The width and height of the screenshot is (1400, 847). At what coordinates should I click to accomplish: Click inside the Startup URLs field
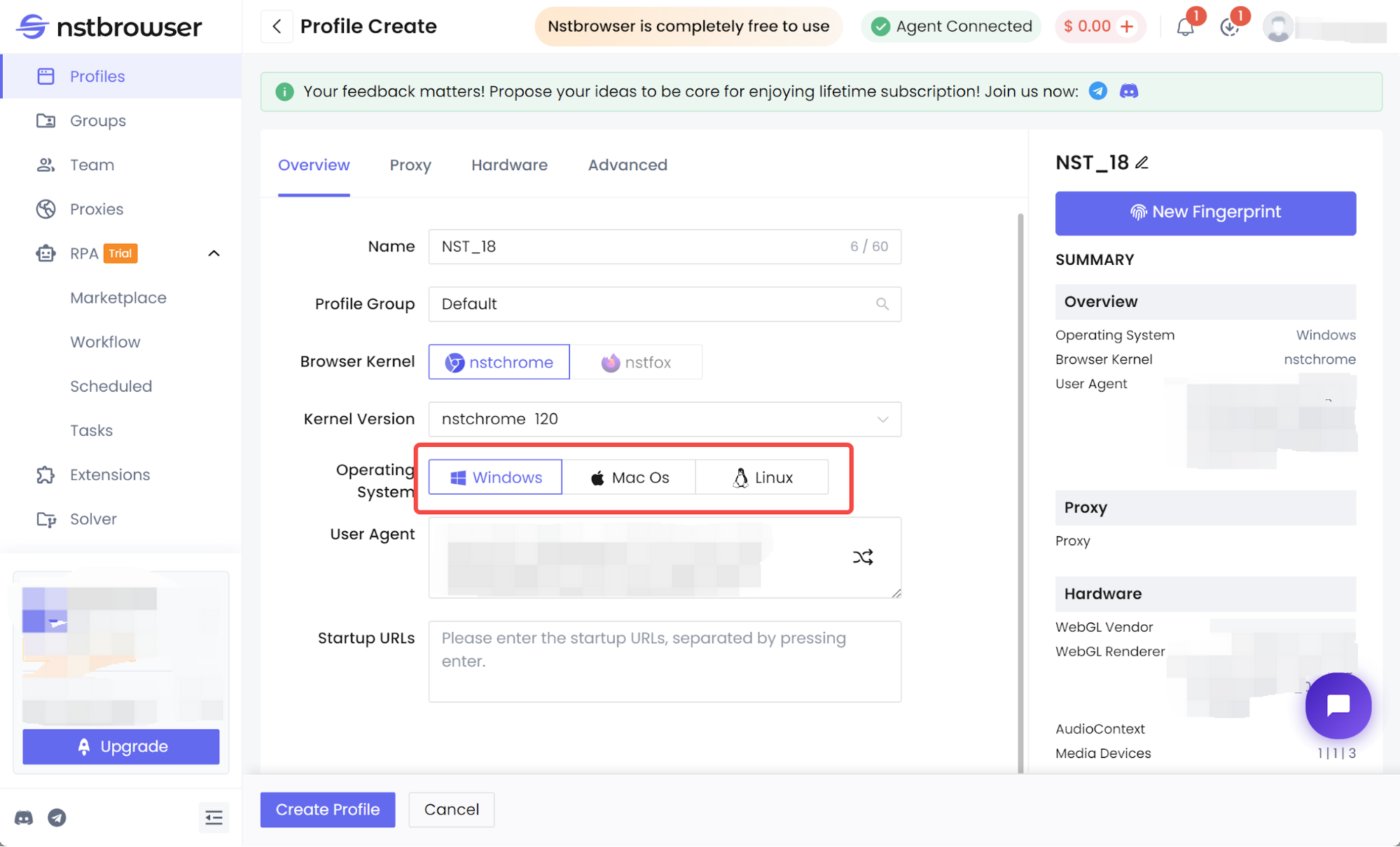click(x=664, y=661)
